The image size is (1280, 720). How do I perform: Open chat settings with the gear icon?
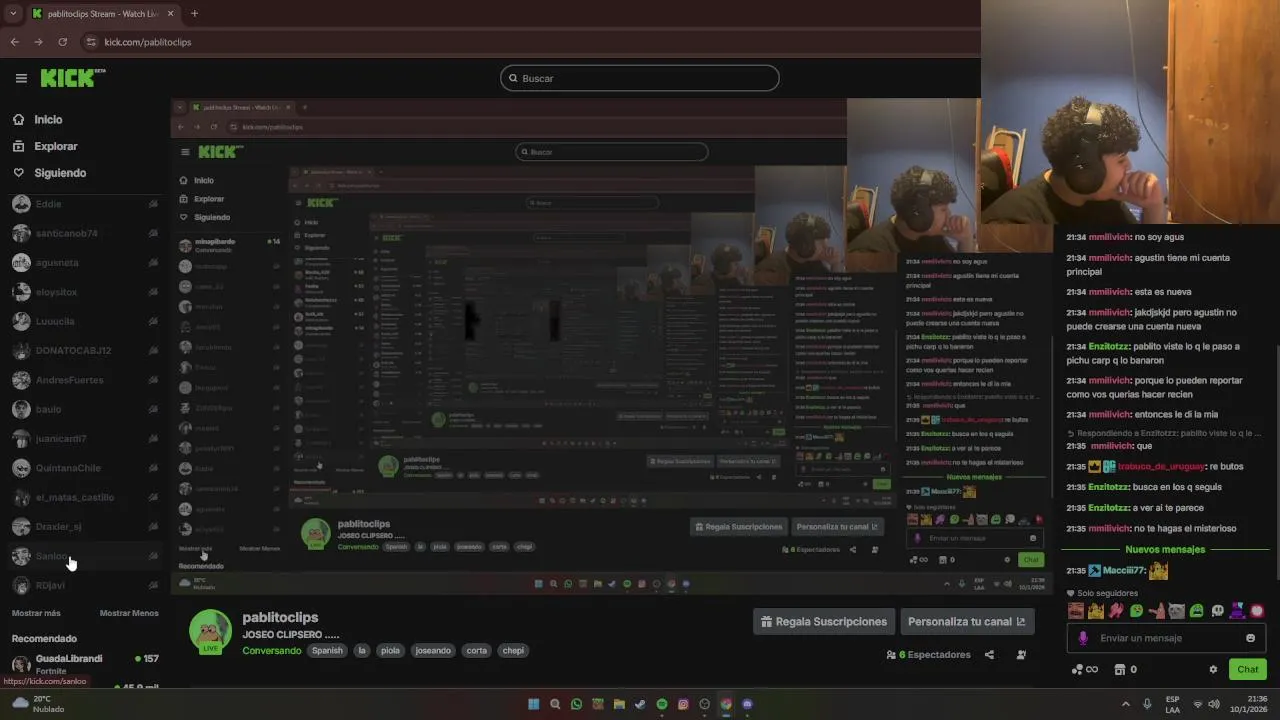[x=1213, y=670]
